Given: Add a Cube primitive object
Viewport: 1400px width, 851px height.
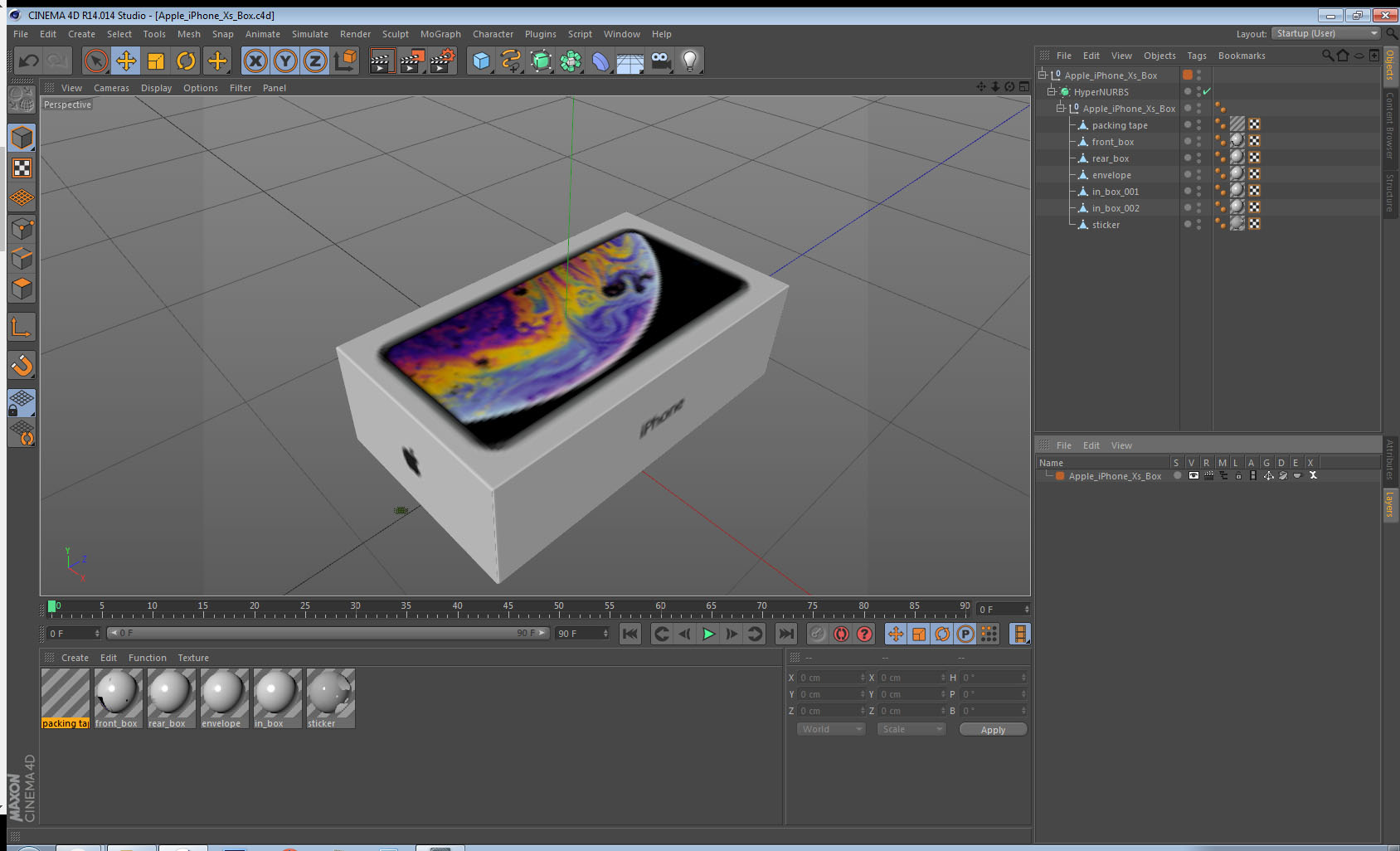Looking at the screenshot, I should tap(481, 61).
